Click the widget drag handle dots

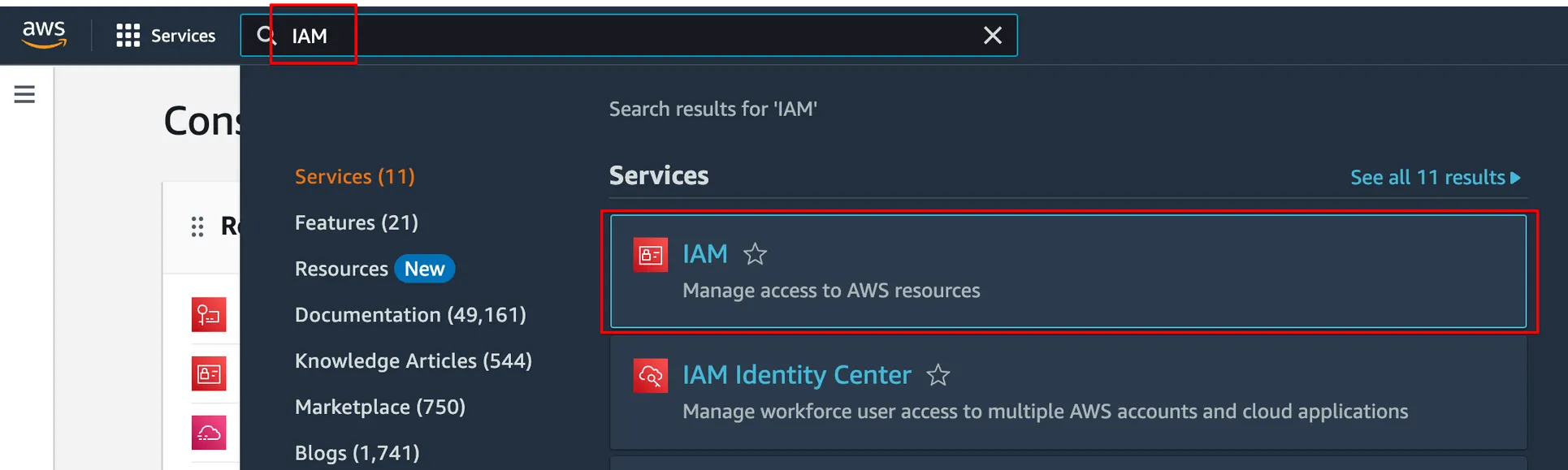click(x=197, y=226)
